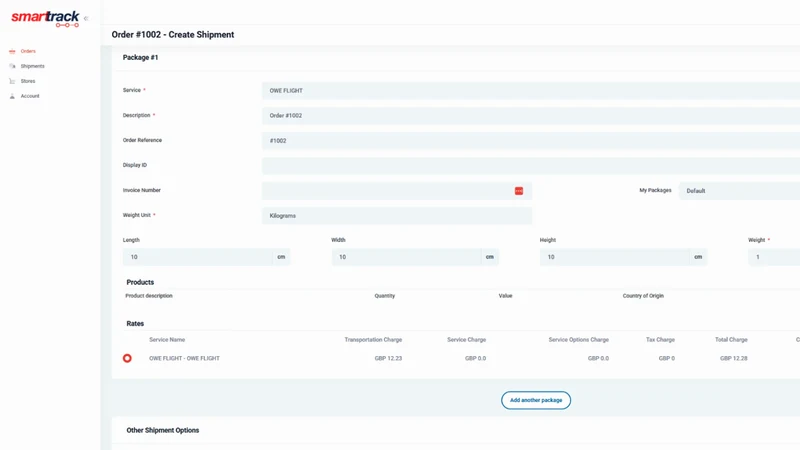
Task: Click the GBP 0 tax charge value
Action: point(667,359)
